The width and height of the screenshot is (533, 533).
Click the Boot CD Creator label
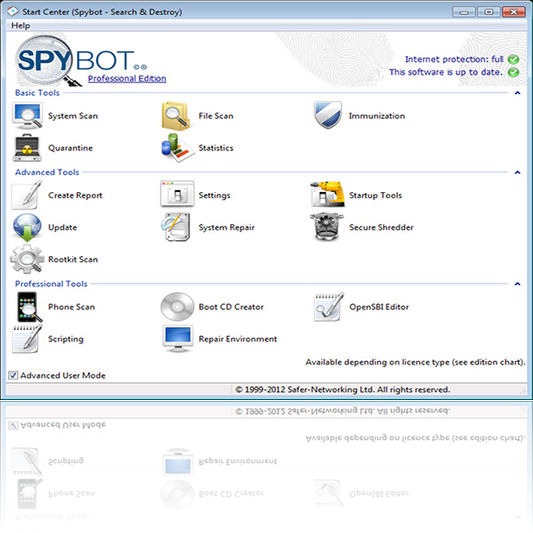(231, 307)
